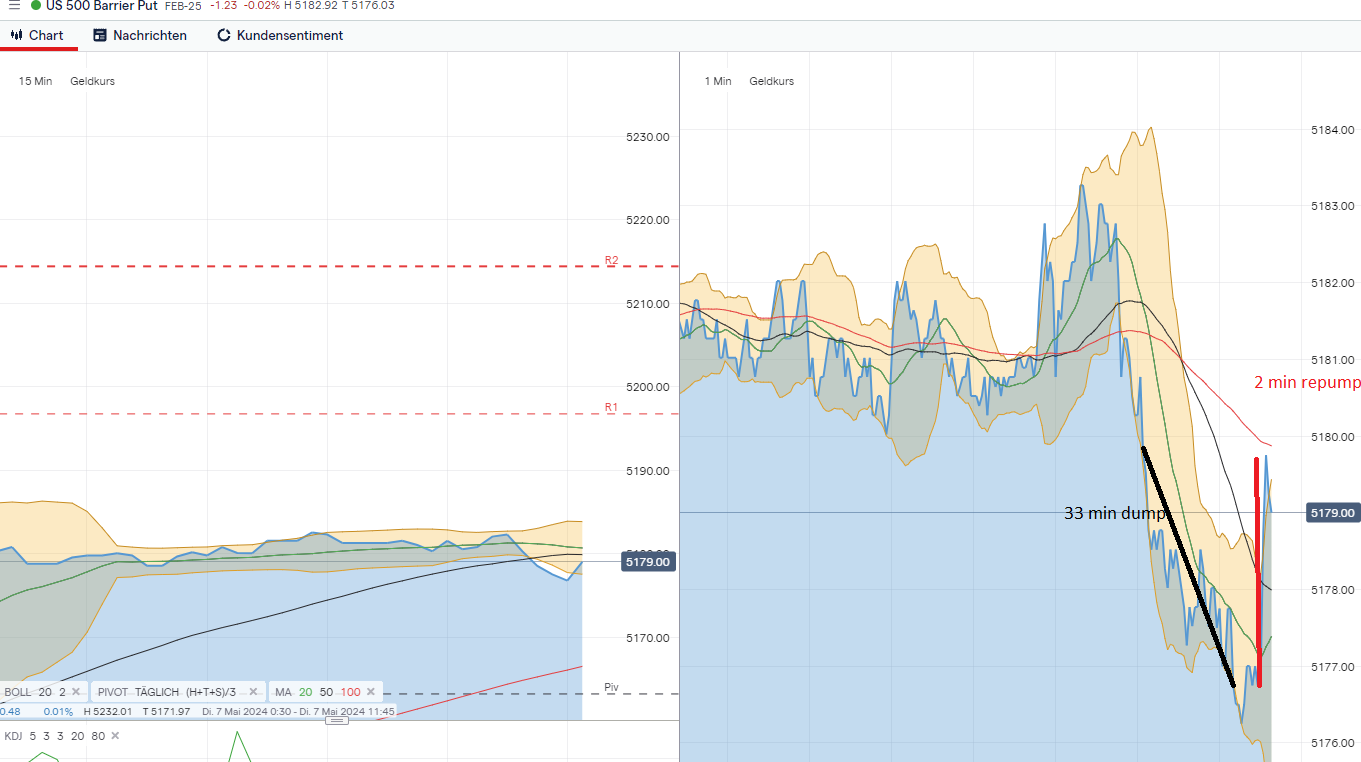Screen dimensions: 1361x762
Task: Remove the PIVOT TÄGLICH indicator
Action: point(256,692)
